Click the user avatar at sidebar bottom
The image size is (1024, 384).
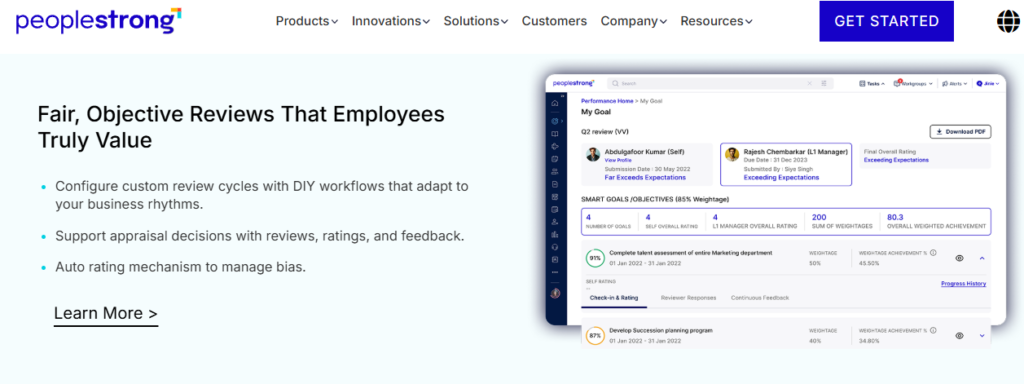(x=555, y=293)
